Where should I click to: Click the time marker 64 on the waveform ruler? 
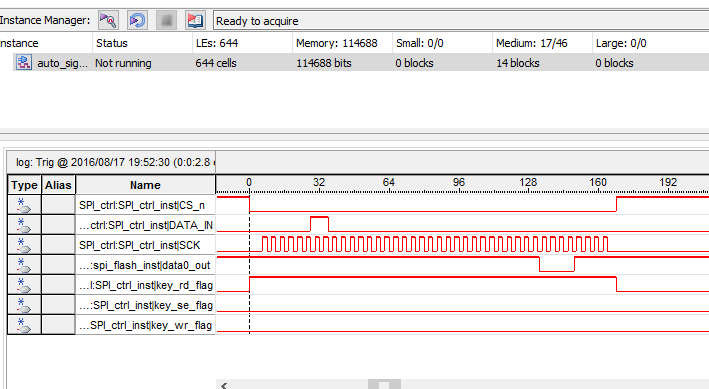pyautogui.click(x=388, y=182)
